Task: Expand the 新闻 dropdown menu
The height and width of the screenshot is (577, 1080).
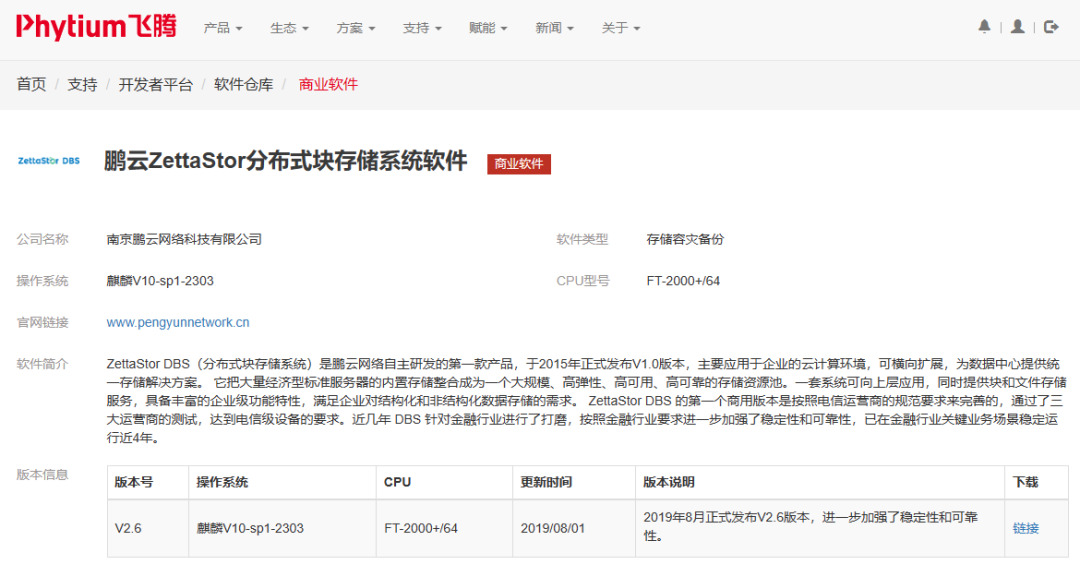Action: pos(554,28)
